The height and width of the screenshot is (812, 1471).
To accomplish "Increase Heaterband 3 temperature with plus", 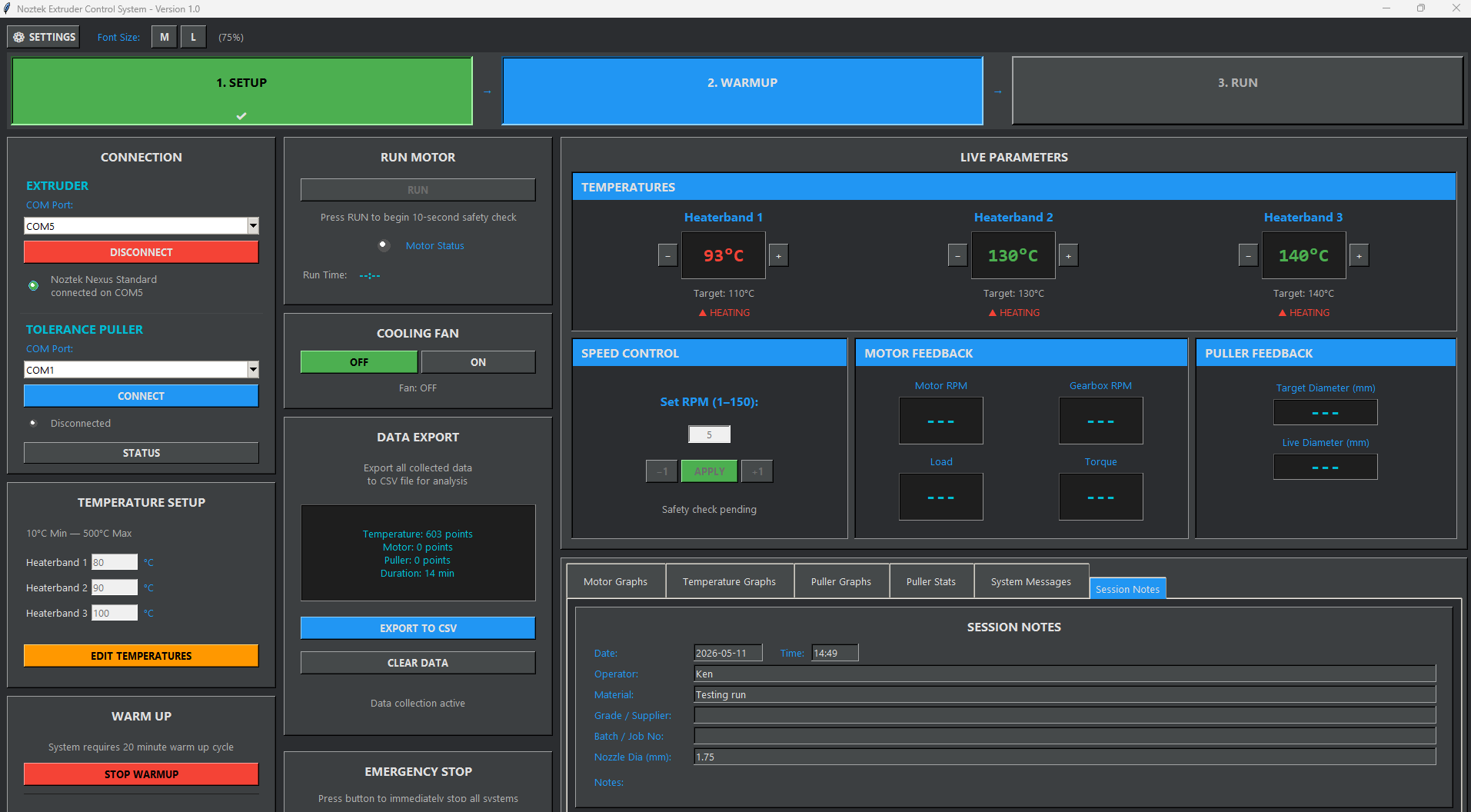I will click(1359, 255).
